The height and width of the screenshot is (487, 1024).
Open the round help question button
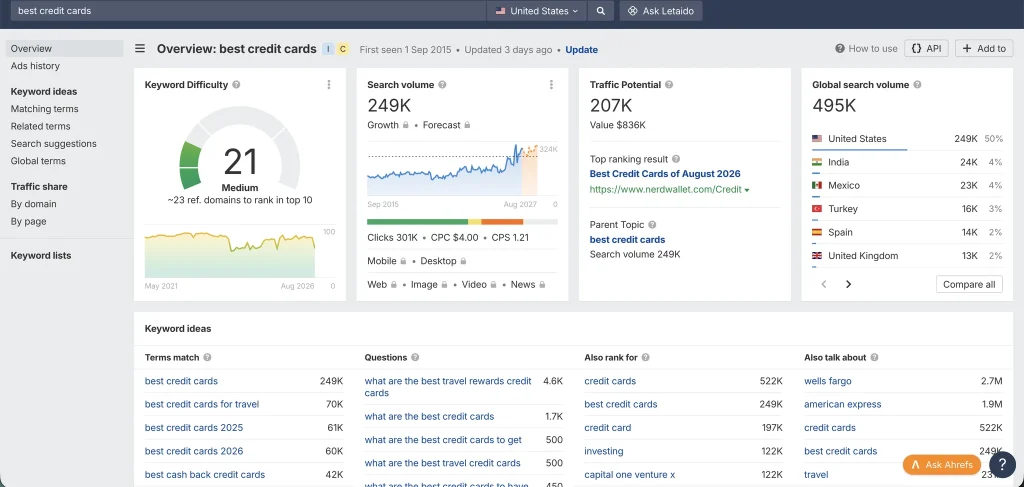coord(1002,464)
